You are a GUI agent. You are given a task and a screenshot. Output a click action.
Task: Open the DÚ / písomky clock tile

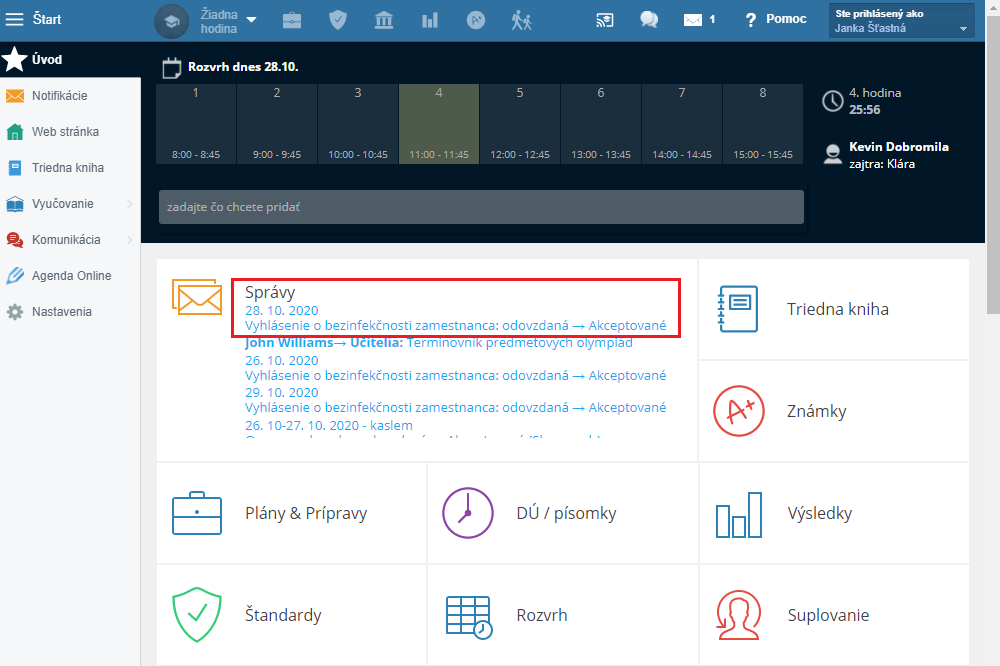(x=562, y=514)
